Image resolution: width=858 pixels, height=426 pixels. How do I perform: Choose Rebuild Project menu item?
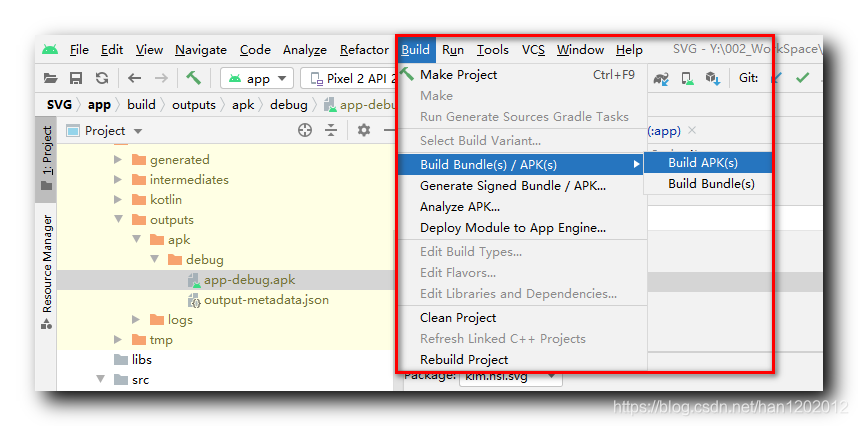[522, 360]
